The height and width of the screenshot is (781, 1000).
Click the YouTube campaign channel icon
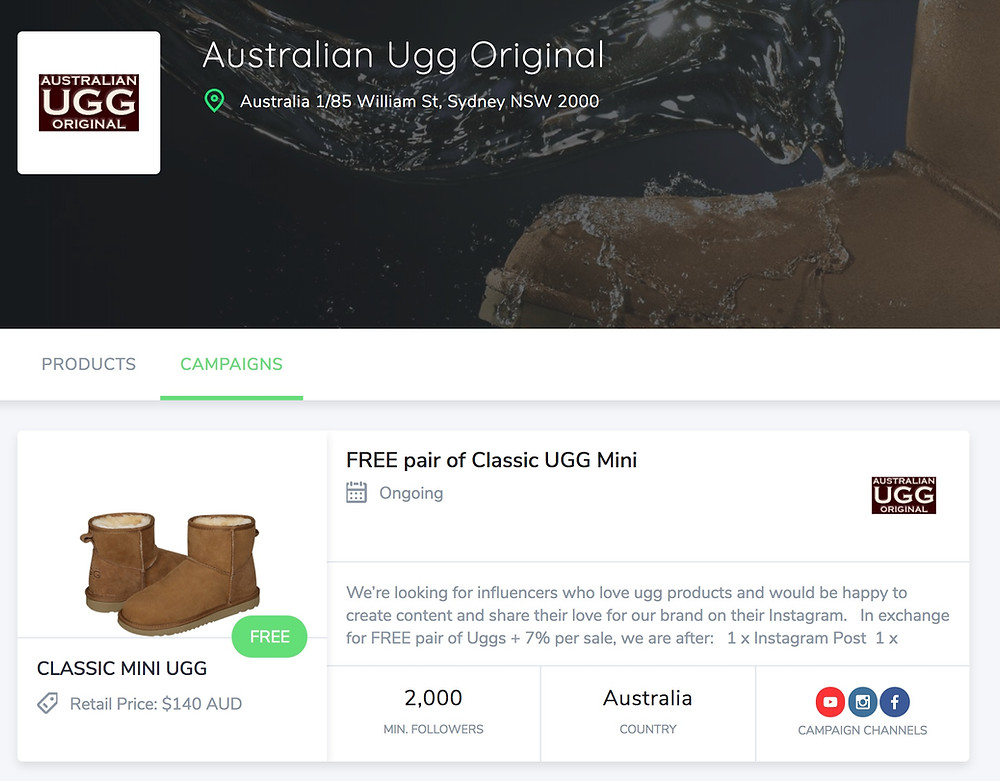830,702
